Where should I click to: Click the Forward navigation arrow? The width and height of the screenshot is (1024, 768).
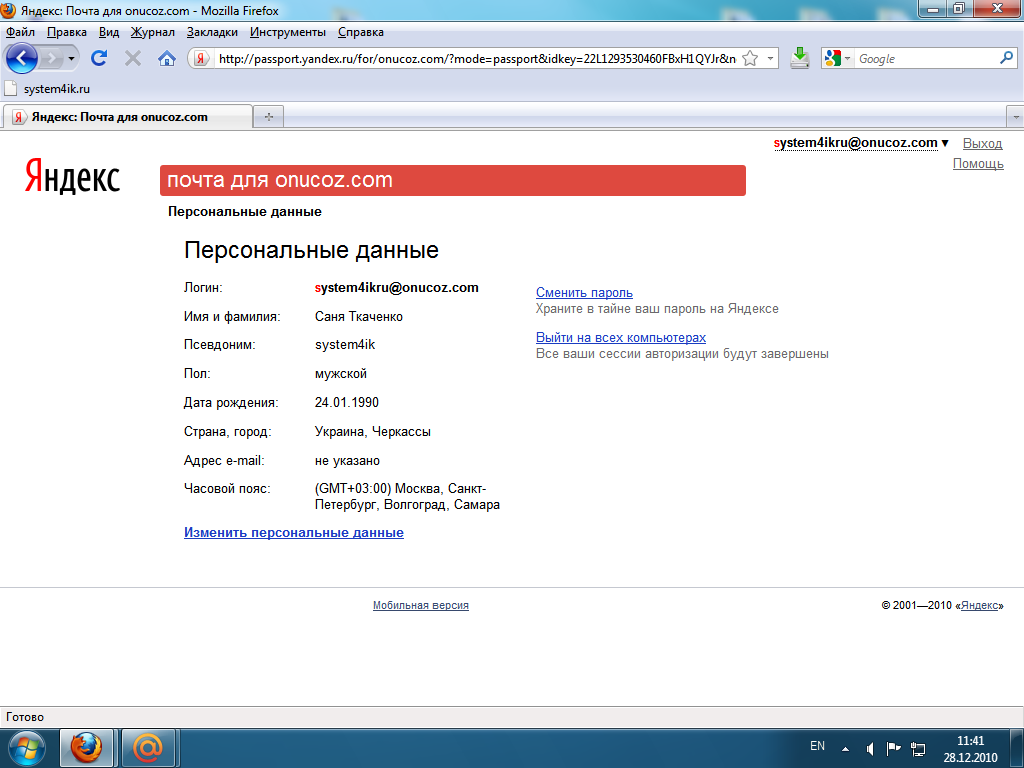point(51,59)
